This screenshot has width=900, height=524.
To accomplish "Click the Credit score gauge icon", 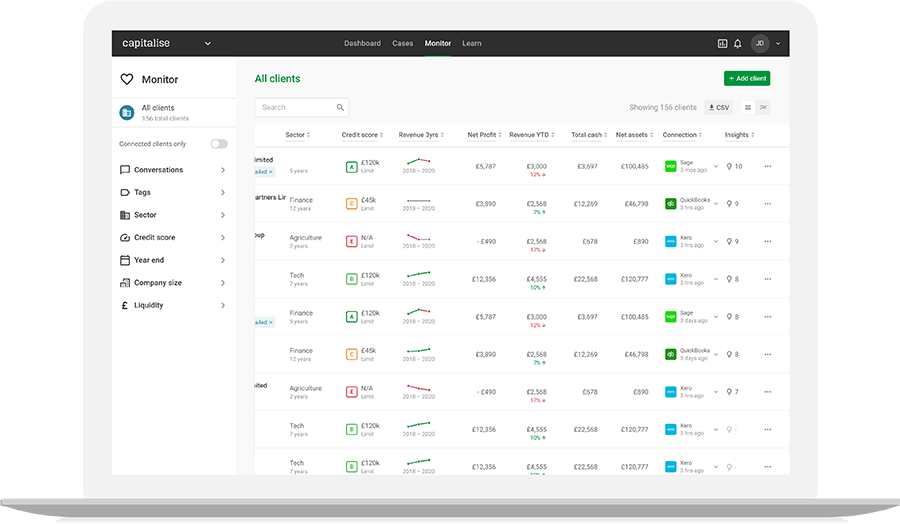I will point(125,238).
